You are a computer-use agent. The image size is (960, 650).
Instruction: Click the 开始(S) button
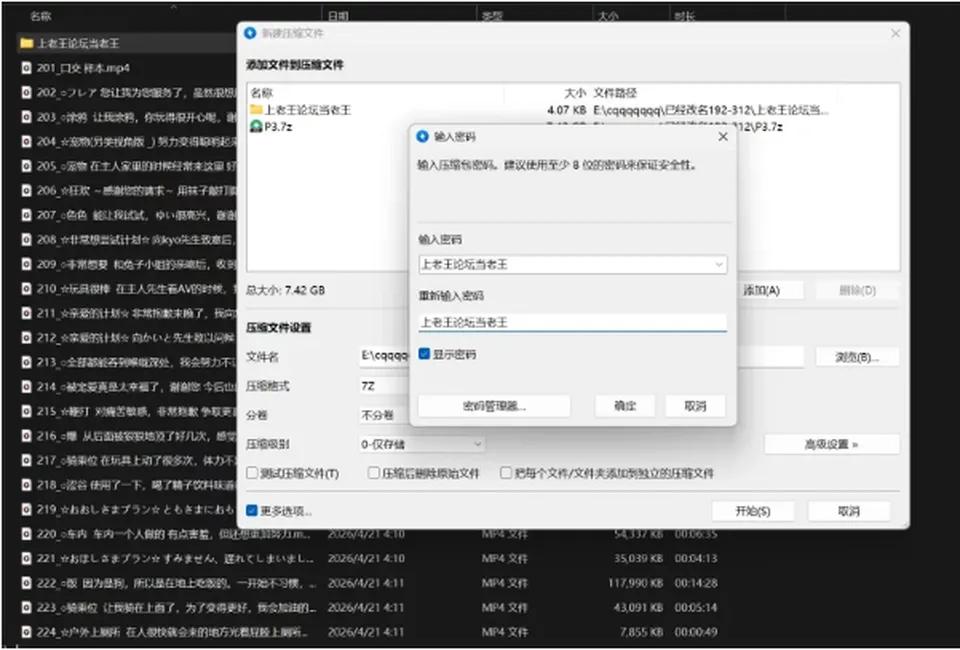pos(753,511)
